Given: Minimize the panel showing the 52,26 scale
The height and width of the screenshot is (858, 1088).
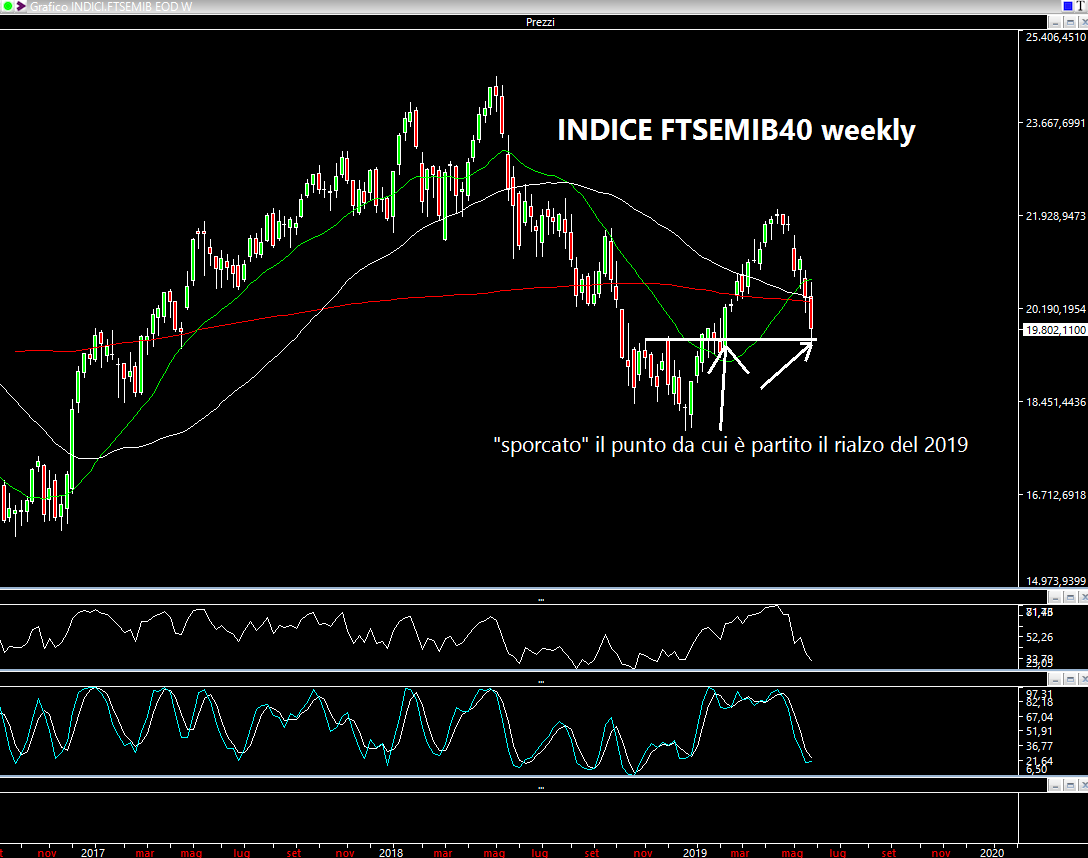Looking at the screenshot, I should tap(1055, 597).
